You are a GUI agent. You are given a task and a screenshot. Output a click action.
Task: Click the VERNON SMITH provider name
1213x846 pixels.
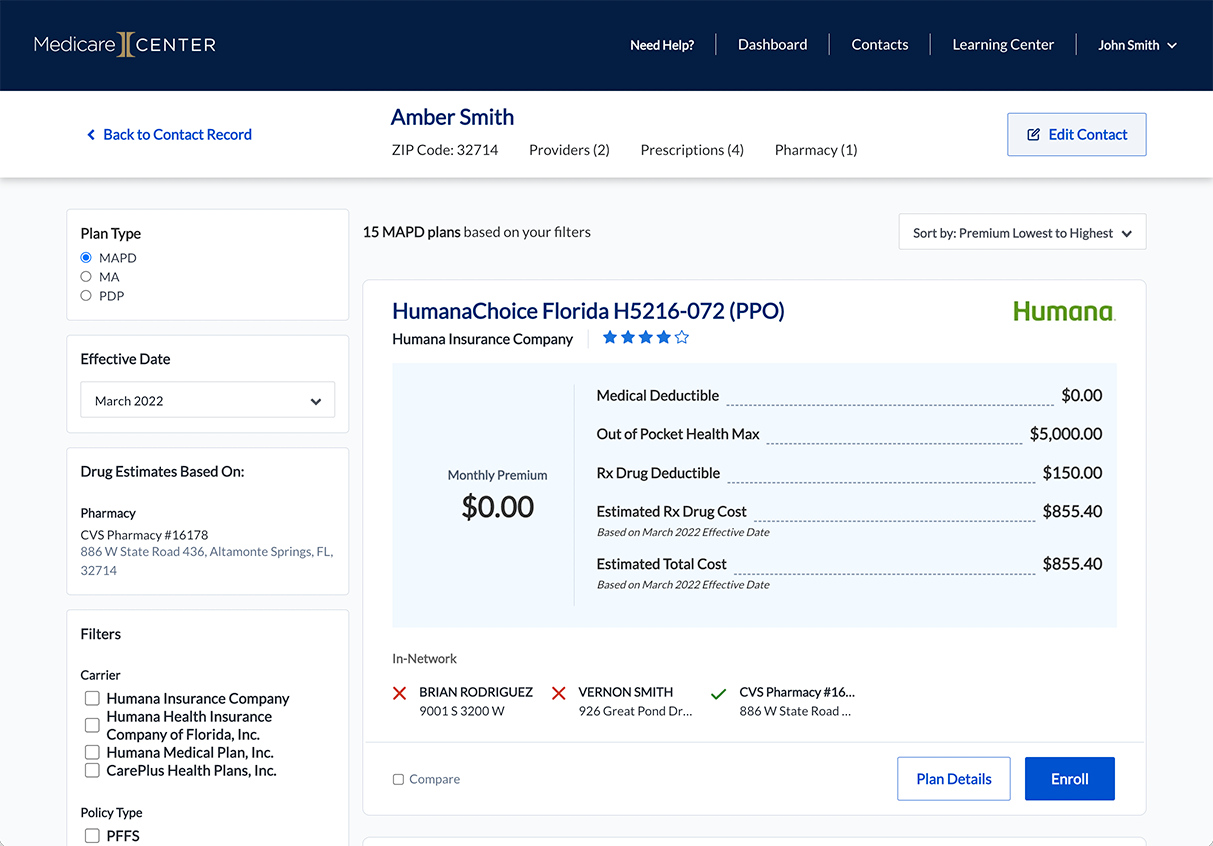click(626, 692)
